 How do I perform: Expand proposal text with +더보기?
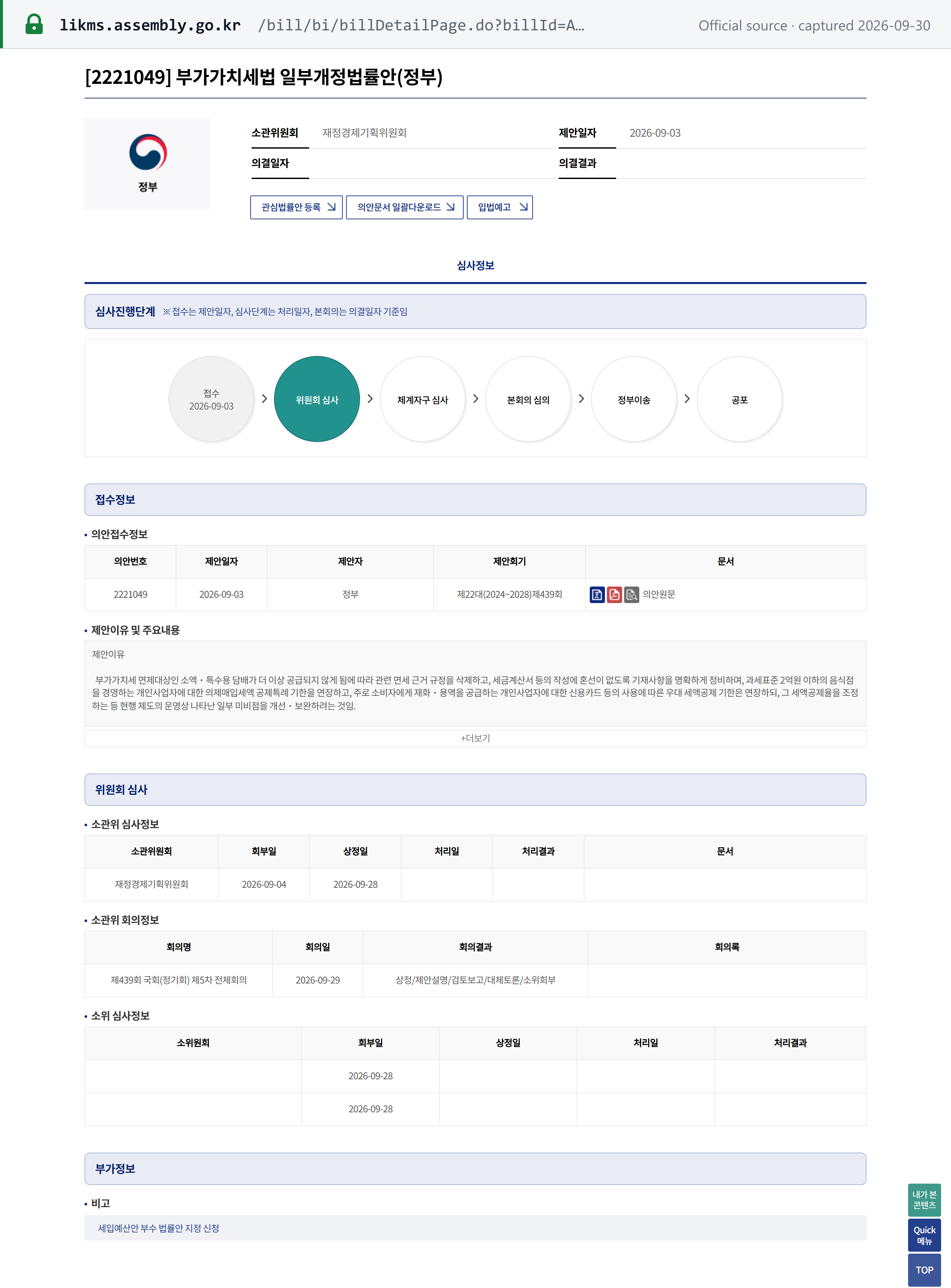point(475,738)
